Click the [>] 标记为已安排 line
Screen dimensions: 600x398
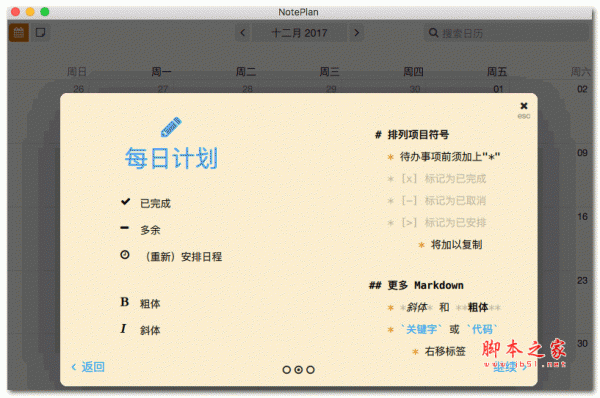437,222
